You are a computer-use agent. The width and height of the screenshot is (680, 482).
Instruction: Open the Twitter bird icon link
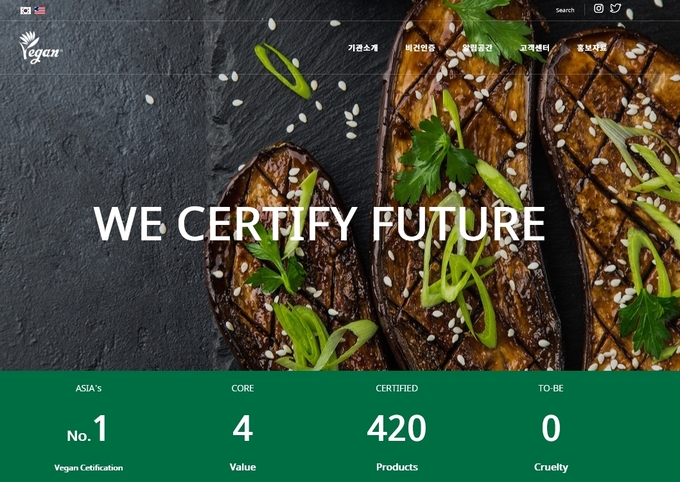(x=615, y=8)
